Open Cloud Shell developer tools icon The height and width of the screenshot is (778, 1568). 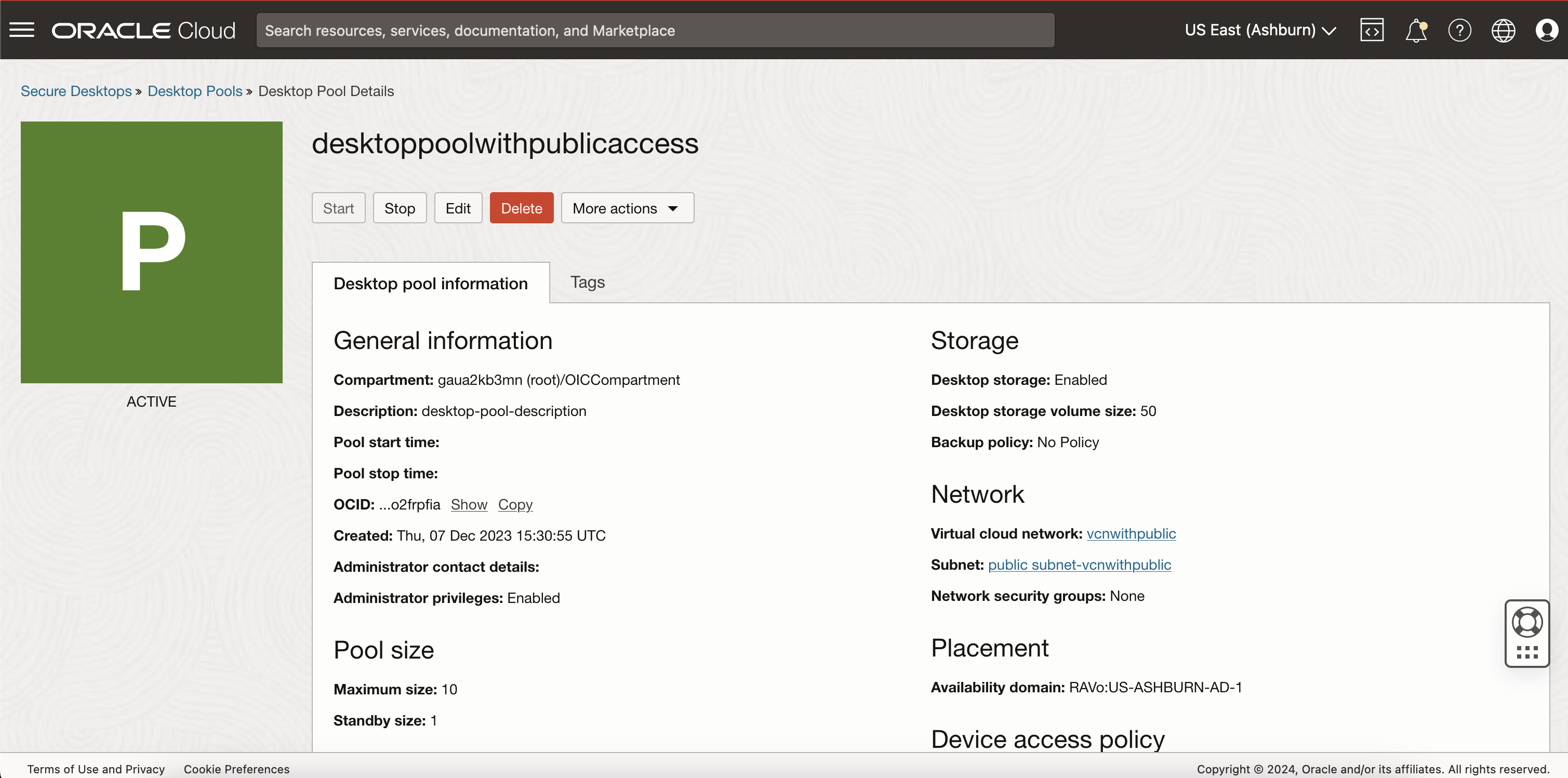coord(1372,30)
